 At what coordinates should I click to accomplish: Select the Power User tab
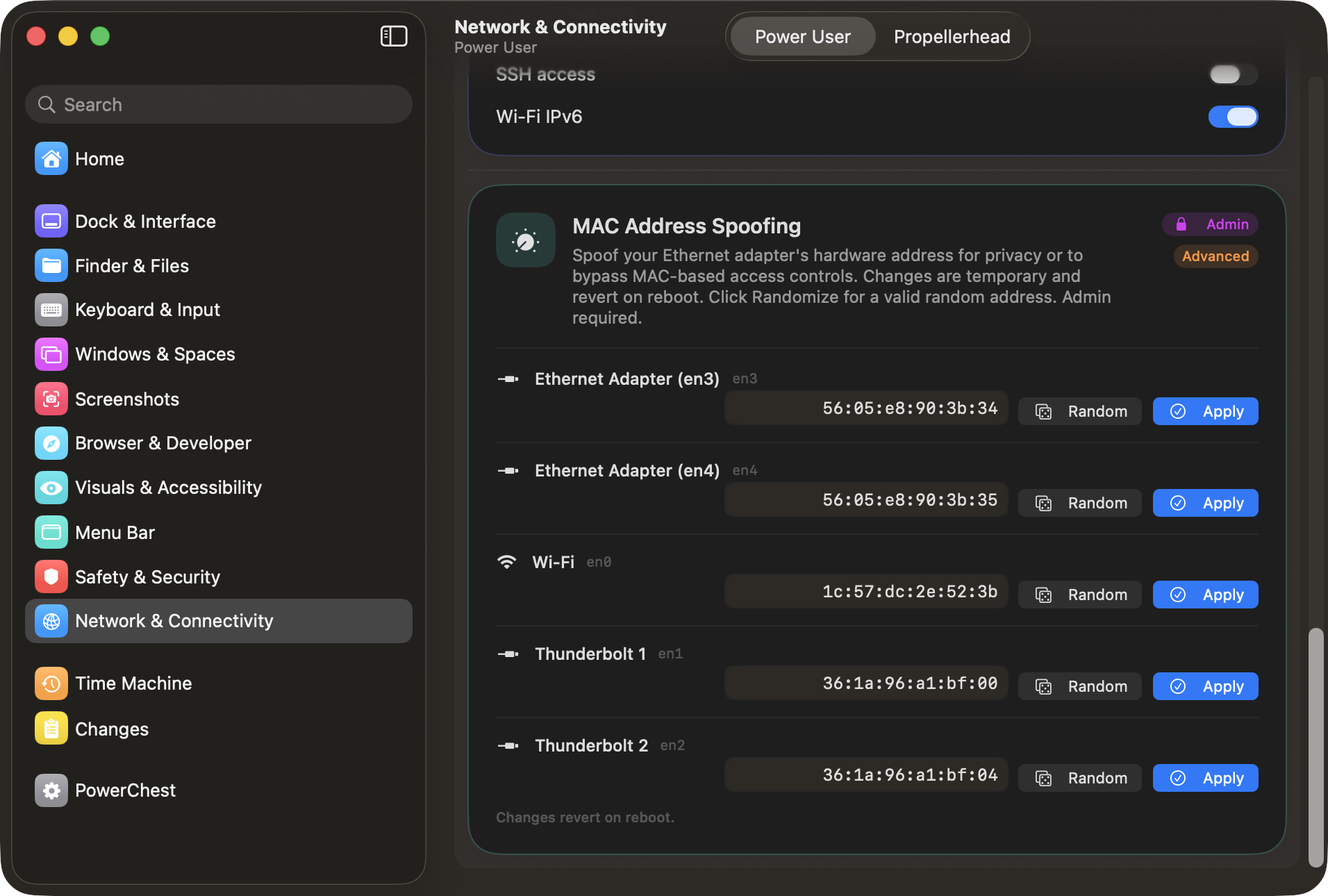(x=802, y=36)
